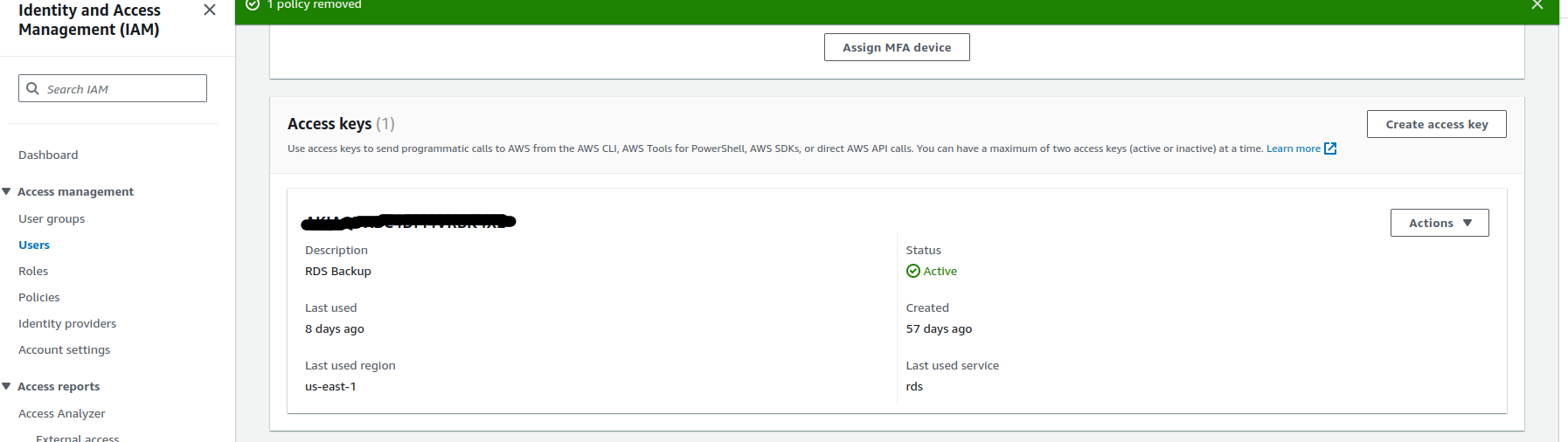This screenshot has width=1568, height=442.
Task: Open Identity providers
Action: [x=67, y=323]
